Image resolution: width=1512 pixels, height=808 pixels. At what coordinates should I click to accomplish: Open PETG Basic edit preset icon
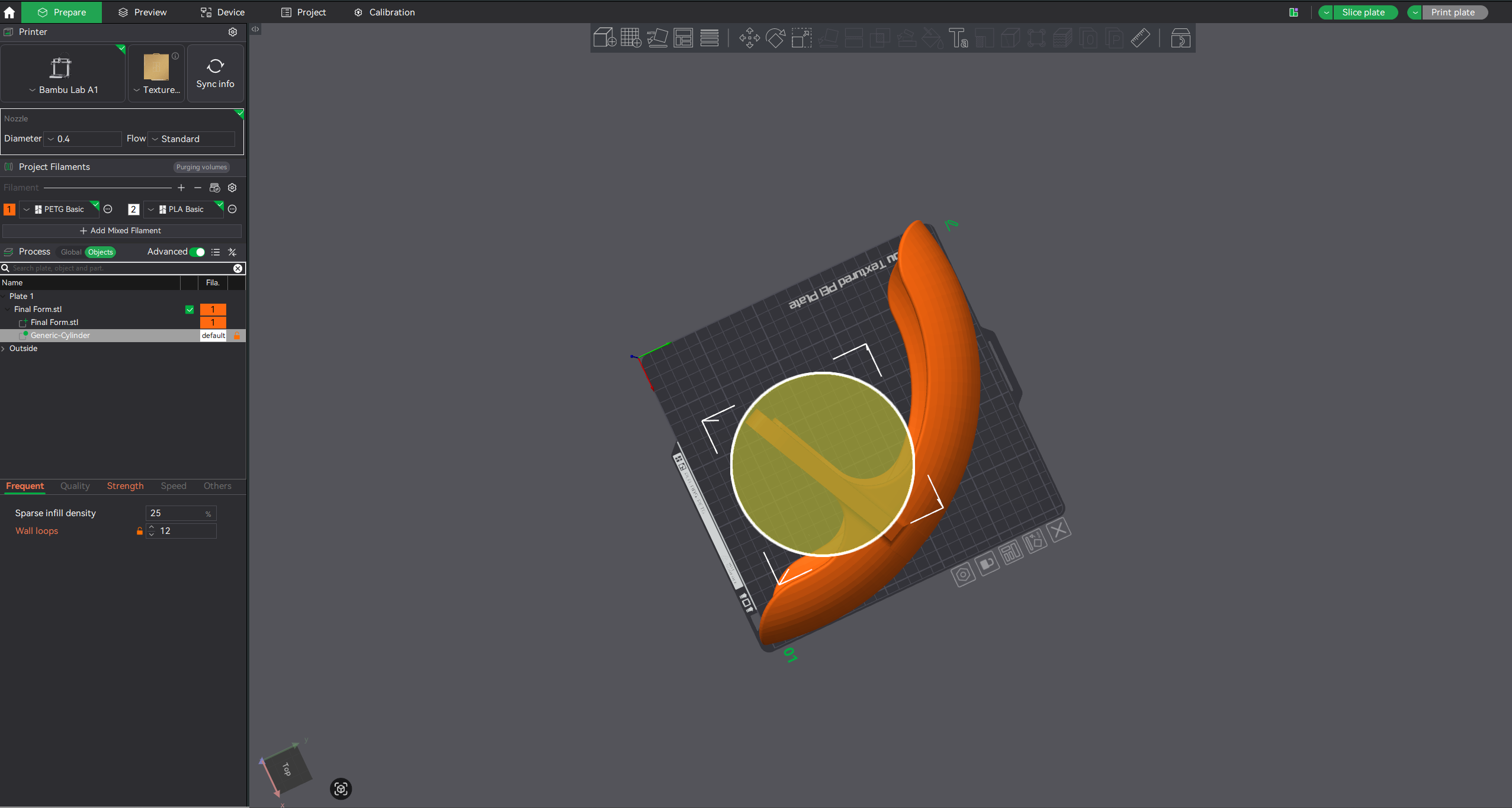coord(108,209)
